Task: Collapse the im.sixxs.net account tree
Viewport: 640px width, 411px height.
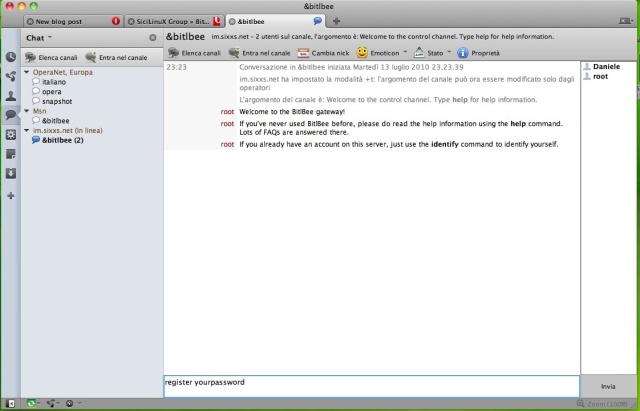Action: pyautogui.click(x=27, y=130)
